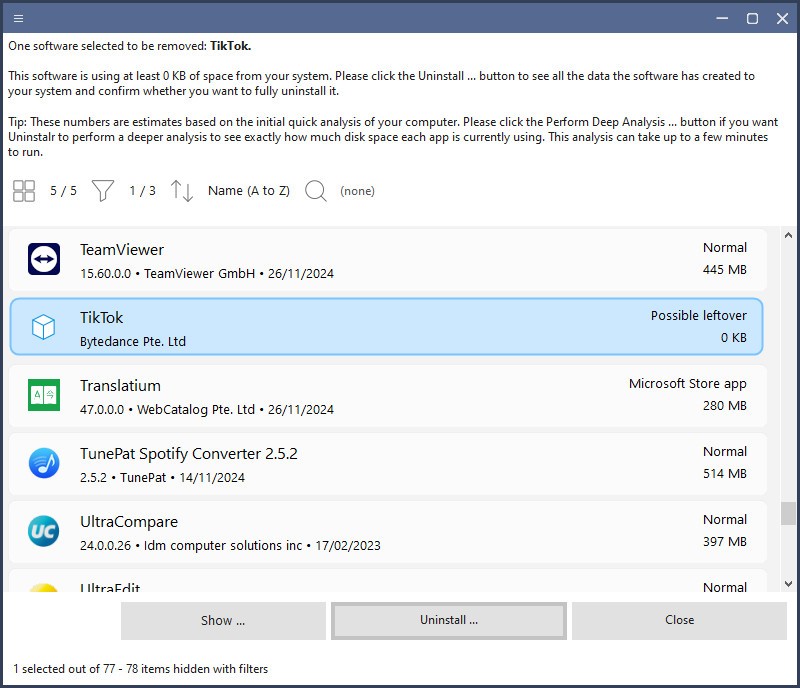The width and height of the screenshot is (800, 688).
Task: Click the TeamViewer app icon
Action: click(44, 259)
